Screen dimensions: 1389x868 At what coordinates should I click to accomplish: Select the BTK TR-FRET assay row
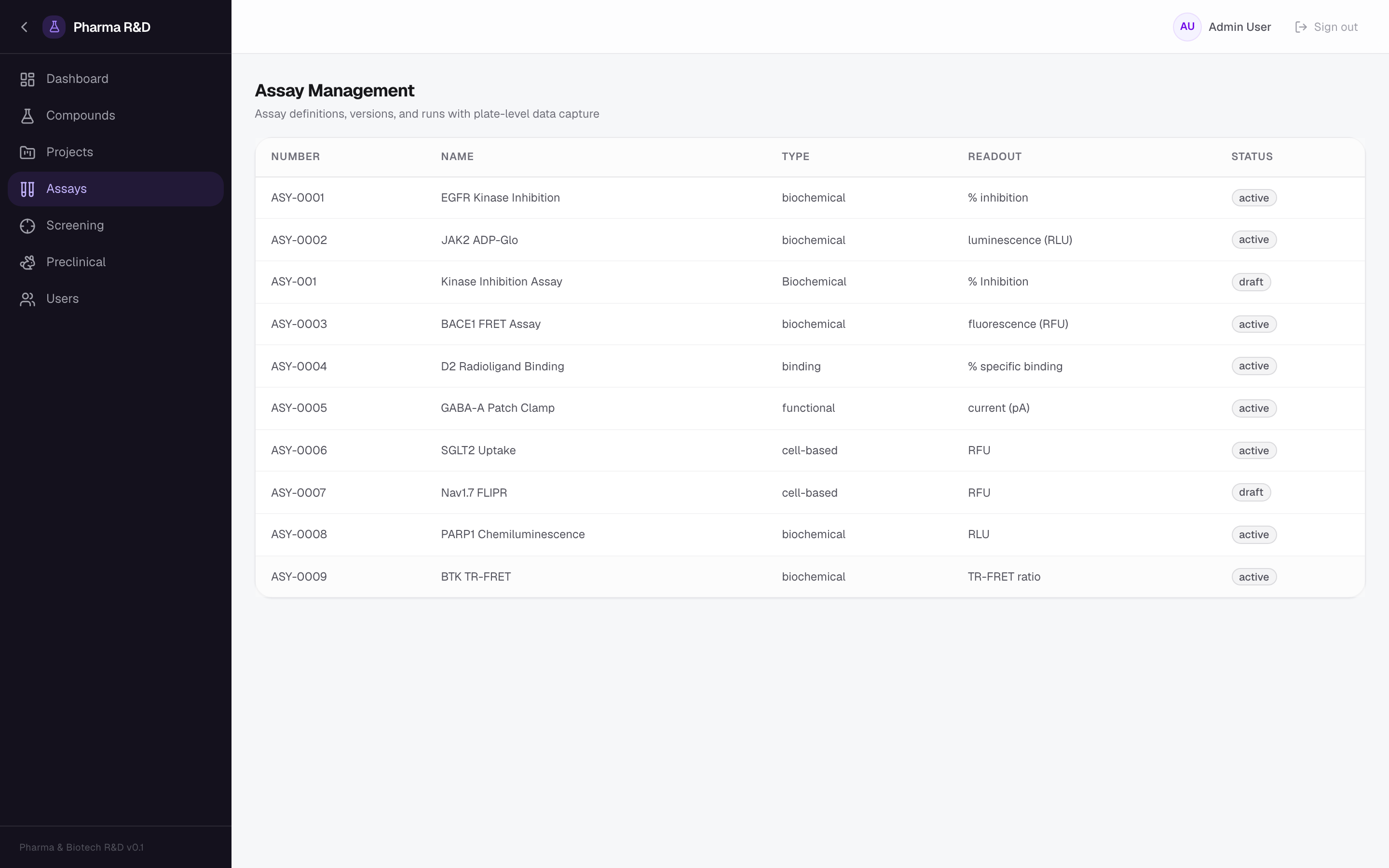(810, 576)
